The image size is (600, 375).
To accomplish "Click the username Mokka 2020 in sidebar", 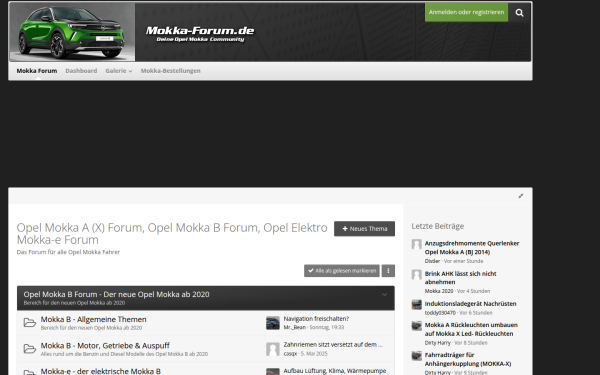I will (x=439, y=291).
